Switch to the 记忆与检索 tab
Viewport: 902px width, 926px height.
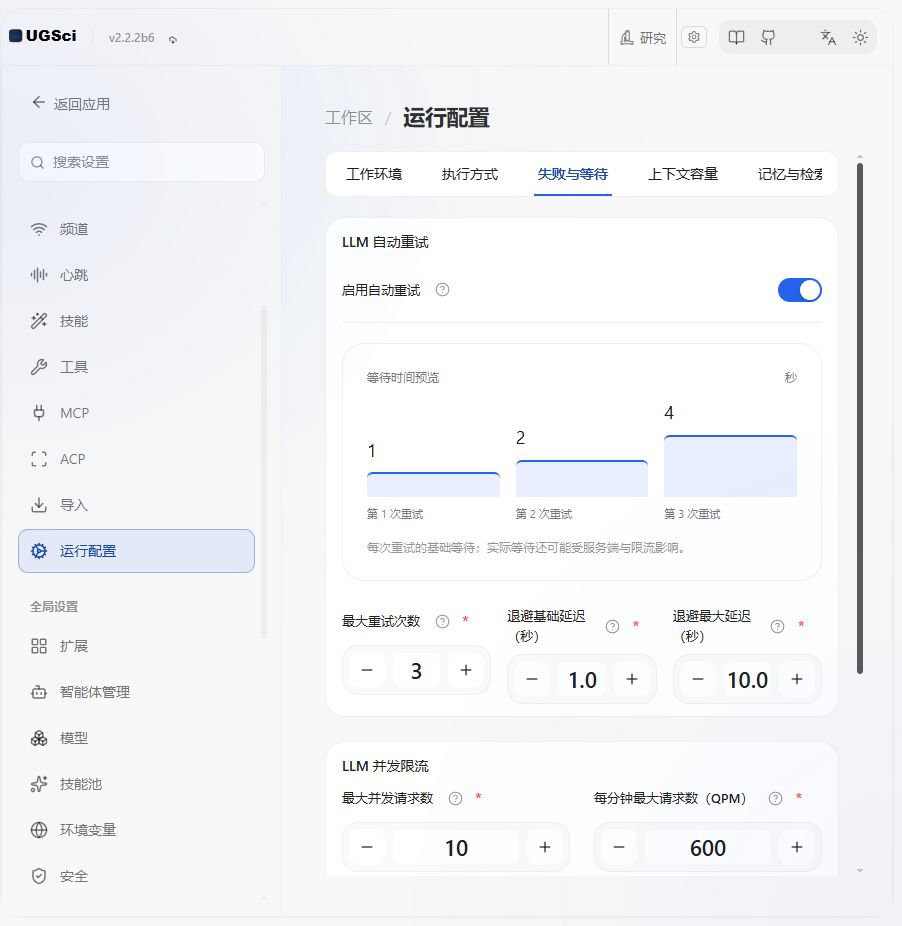coord(790,174)
